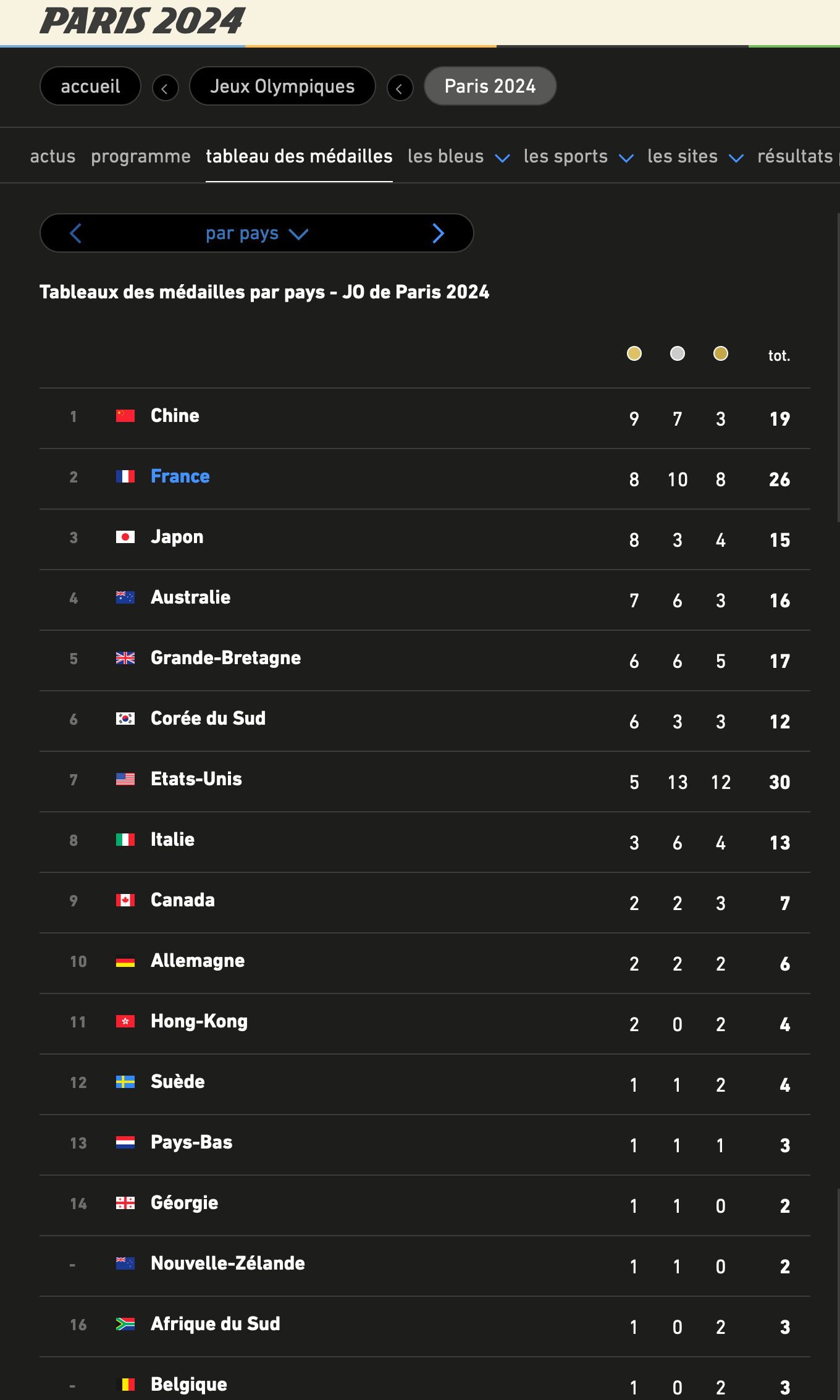Click the gold medal column icon

[x=634, y=353]
